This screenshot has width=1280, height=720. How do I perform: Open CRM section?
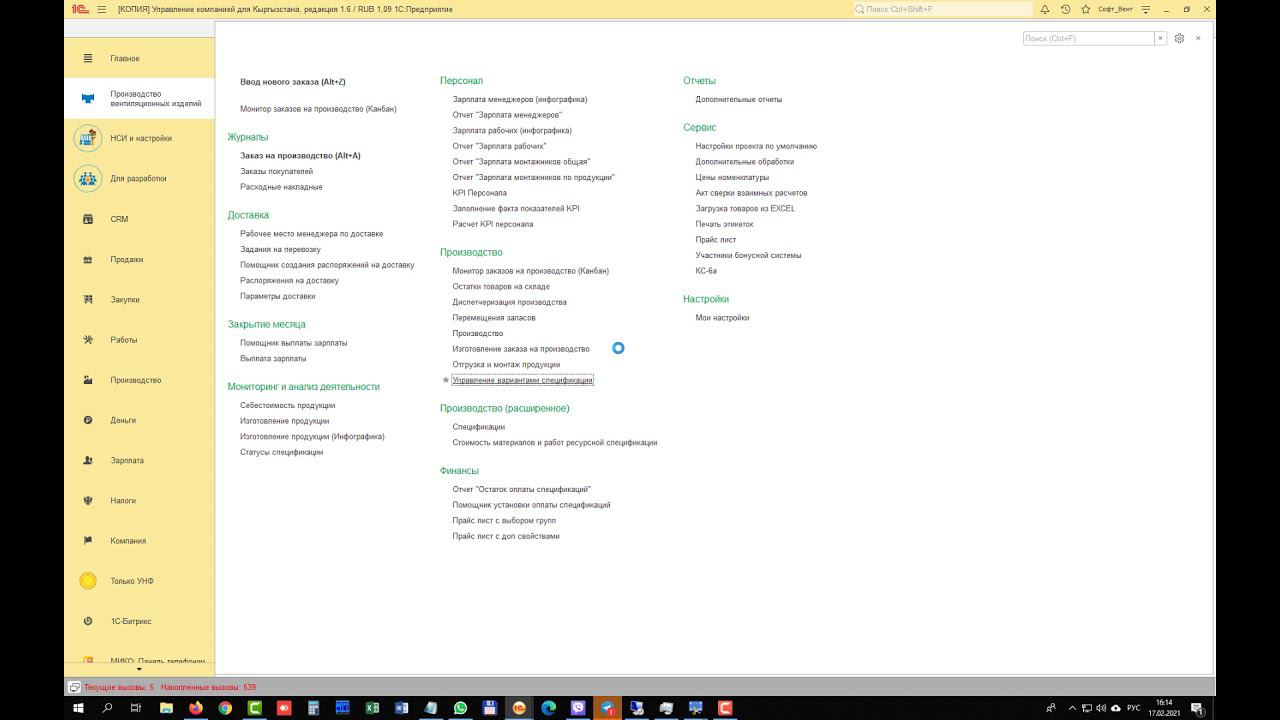(140, 219)
